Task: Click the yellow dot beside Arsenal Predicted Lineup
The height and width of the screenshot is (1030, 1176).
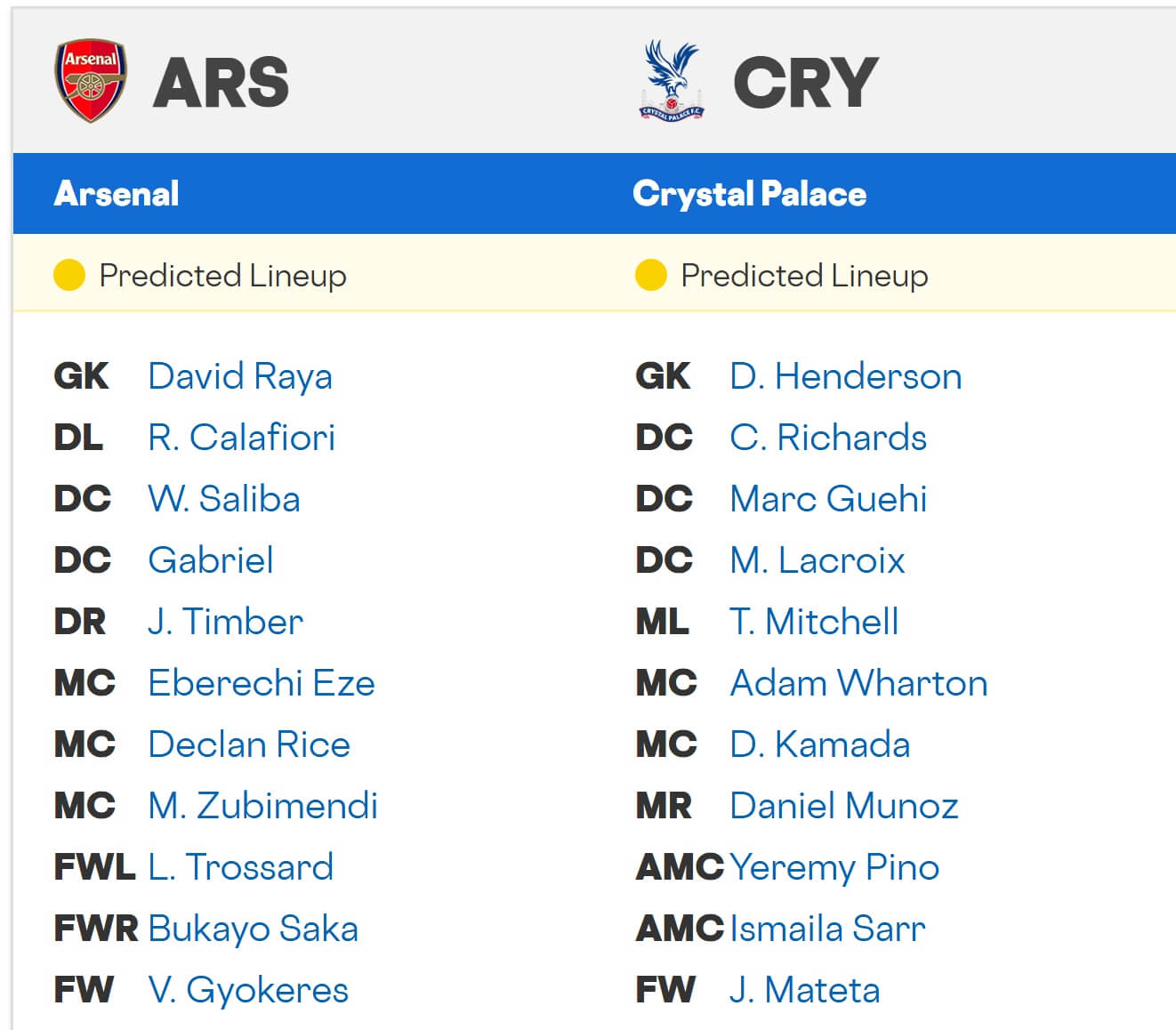Action: tap(69, 275)
